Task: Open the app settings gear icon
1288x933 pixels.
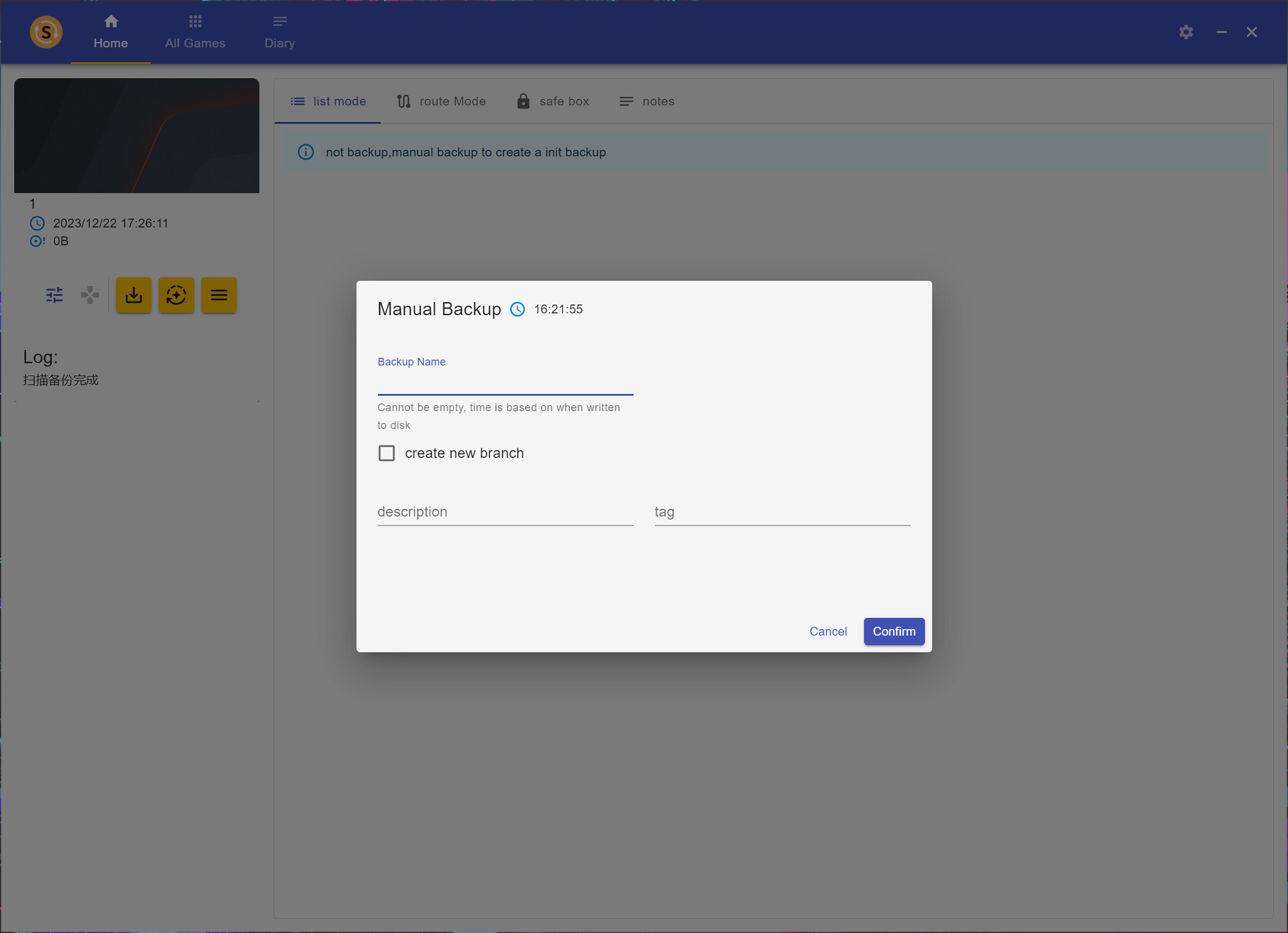Action: click(1186, 32)
